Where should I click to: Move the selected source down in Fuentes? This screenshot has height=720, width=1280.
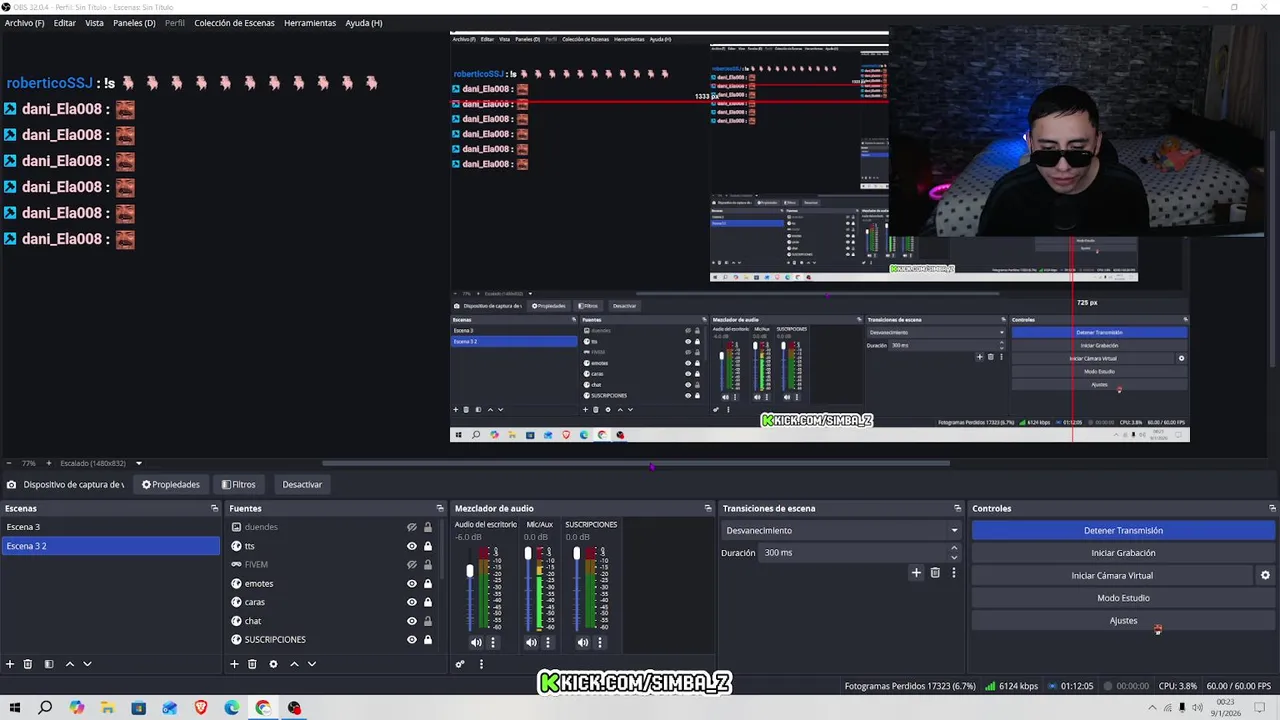coord(312,664)
